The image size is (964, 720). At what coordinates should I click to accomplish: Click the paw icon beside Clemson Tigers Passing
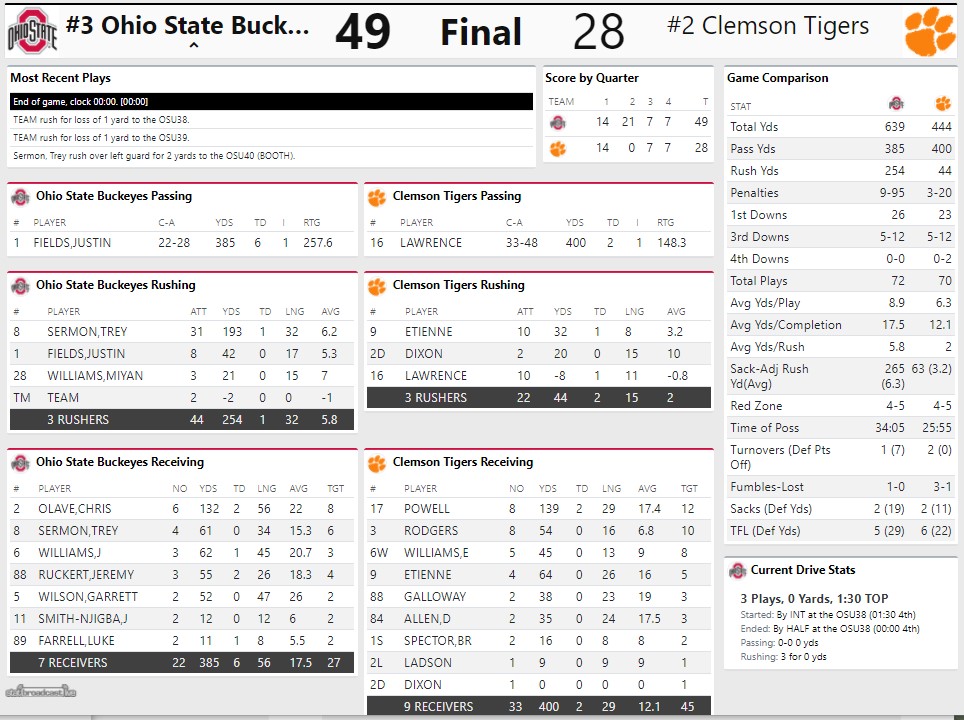[376, 197]
